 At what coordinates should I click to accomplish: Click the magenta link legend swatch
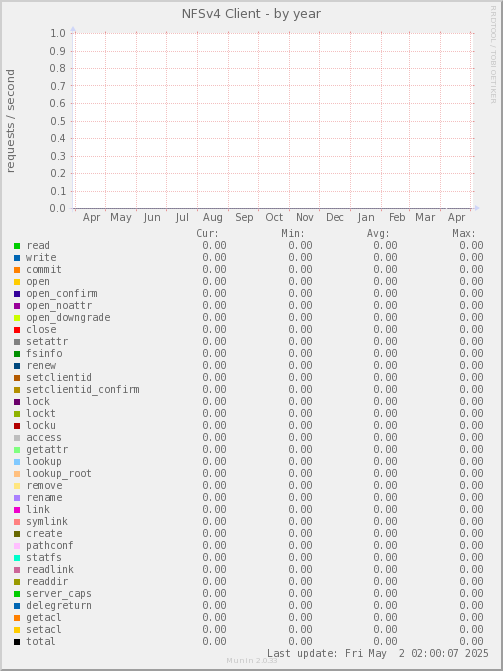pos(17,510)
